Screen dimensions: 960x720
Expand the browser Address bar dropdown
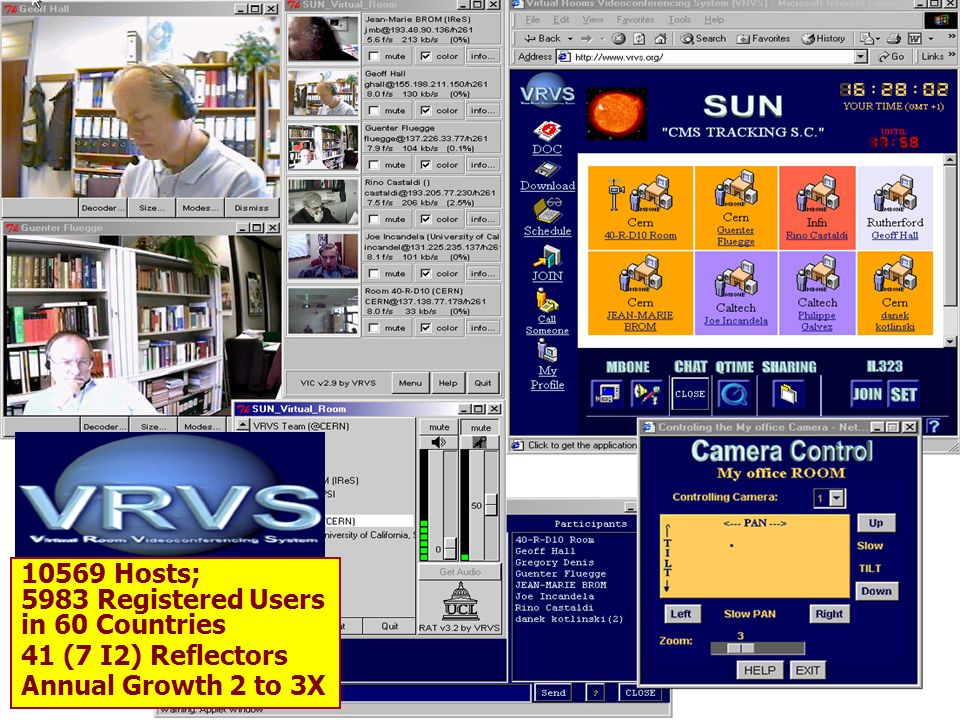pyautogui.click(x=861, y=57)
